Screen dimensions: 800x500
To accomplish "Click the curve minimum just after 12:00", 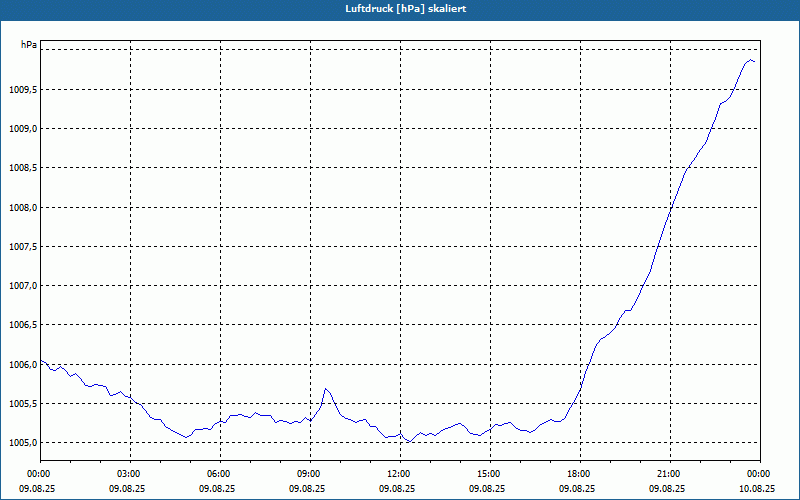I will pos(409,441).
